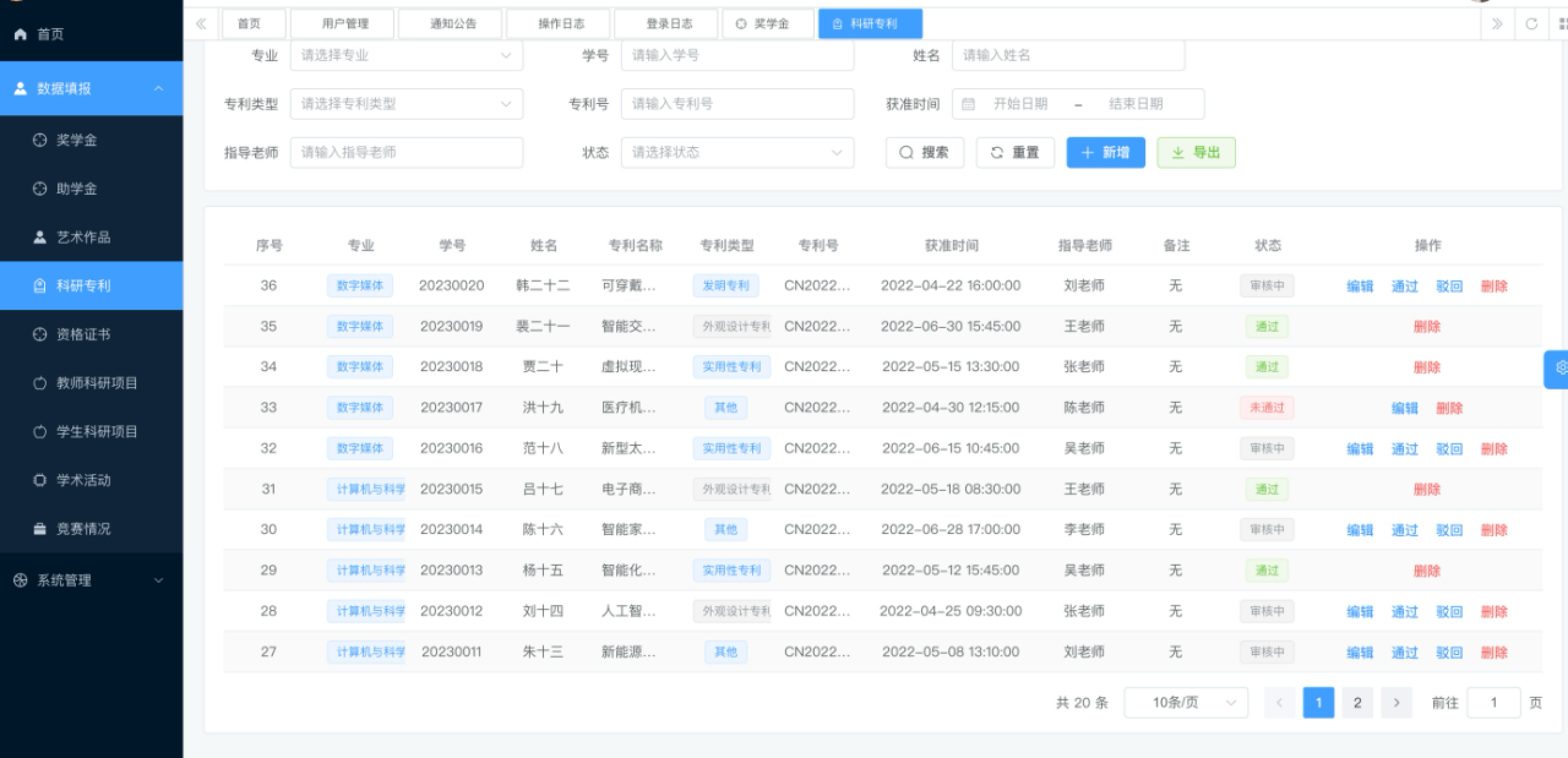The image size is (1568, 758).
Task: Open the 专利类型 dropdown
Action: tap(407, 104)
